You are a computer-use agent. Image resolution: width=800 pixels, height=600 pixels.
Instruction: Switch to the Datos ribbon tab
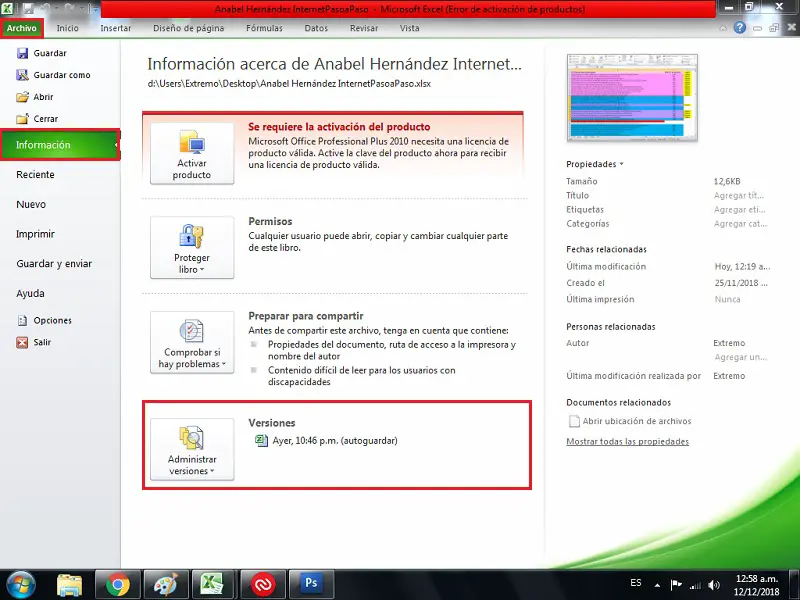(316, 28)
